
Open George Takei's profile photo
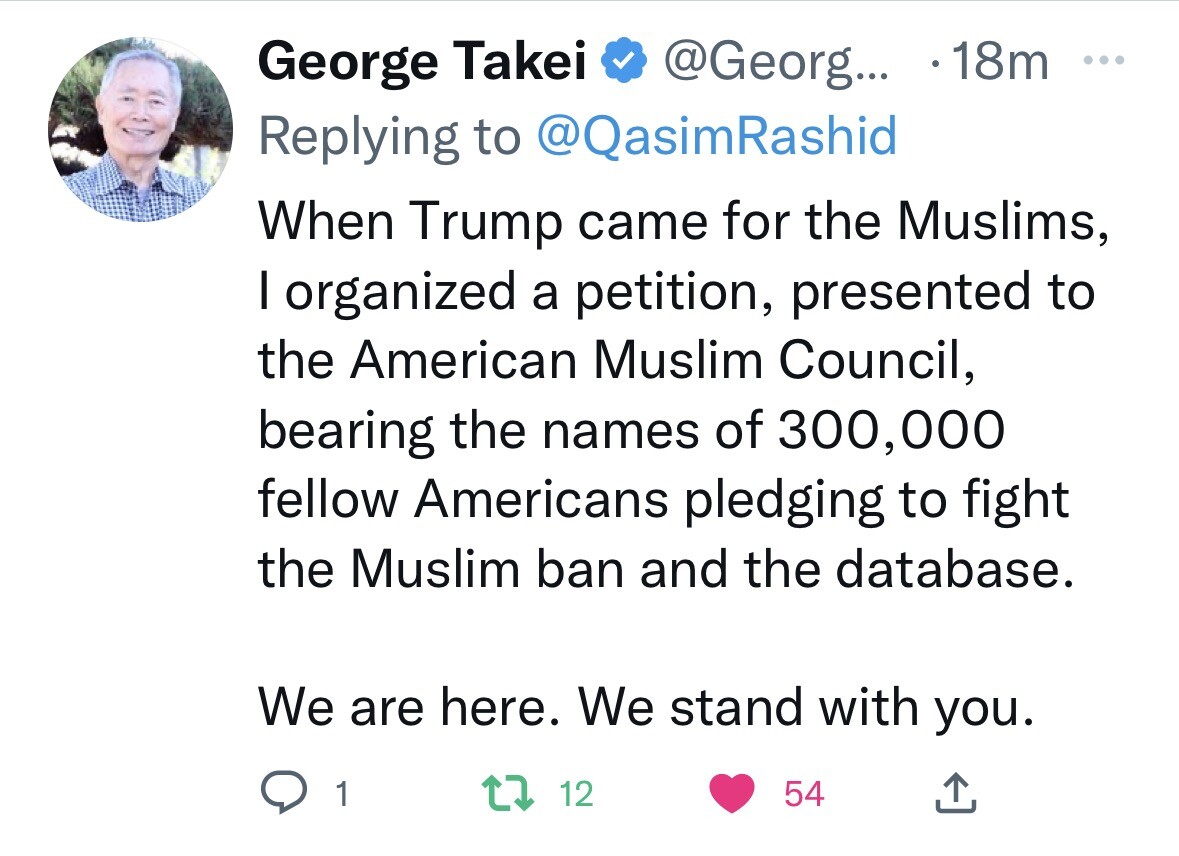pyautogui.click(x=140, y=131)
